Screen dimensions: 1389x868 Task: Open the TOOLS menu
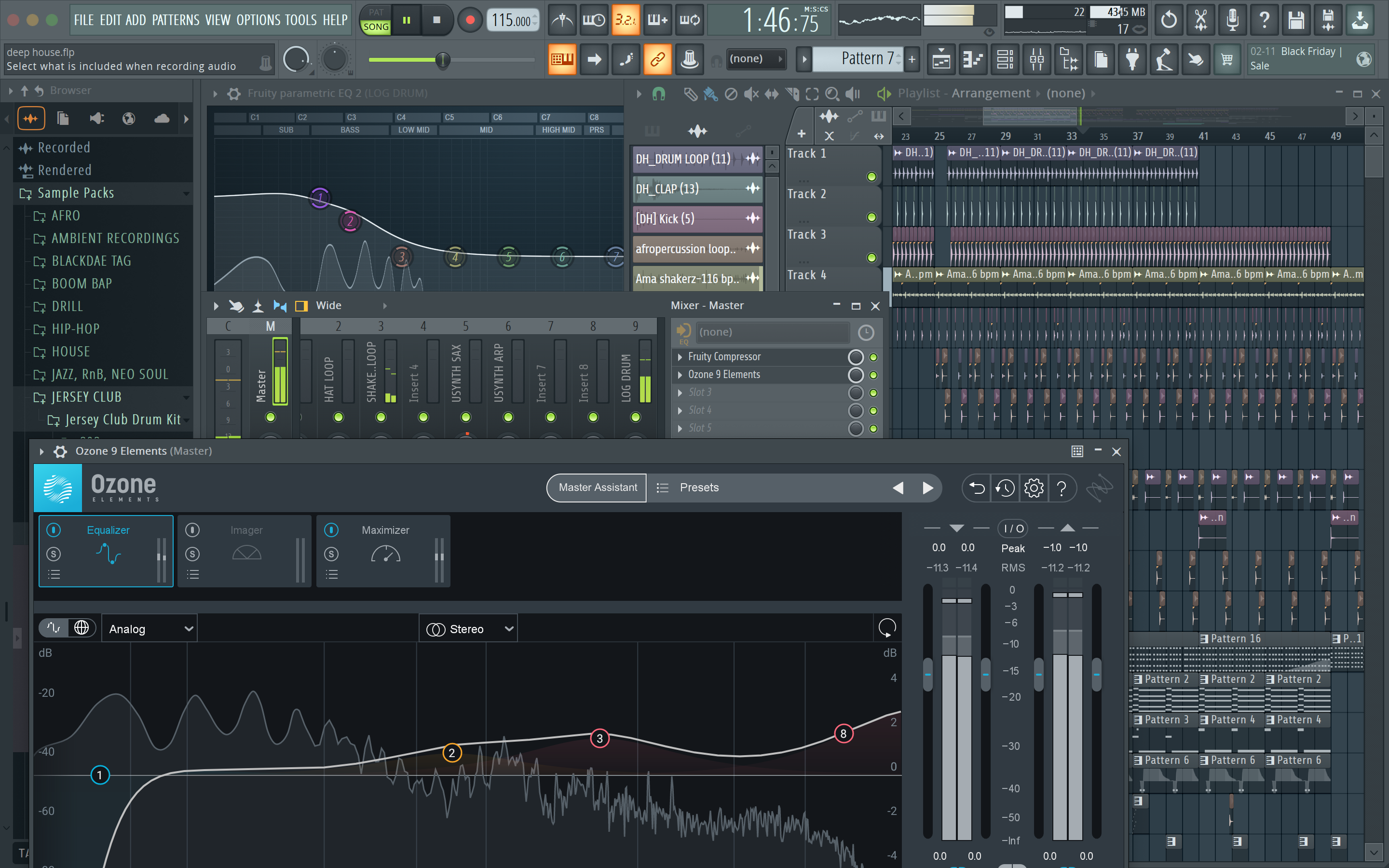pyautogui.click(x=301, y=20)
